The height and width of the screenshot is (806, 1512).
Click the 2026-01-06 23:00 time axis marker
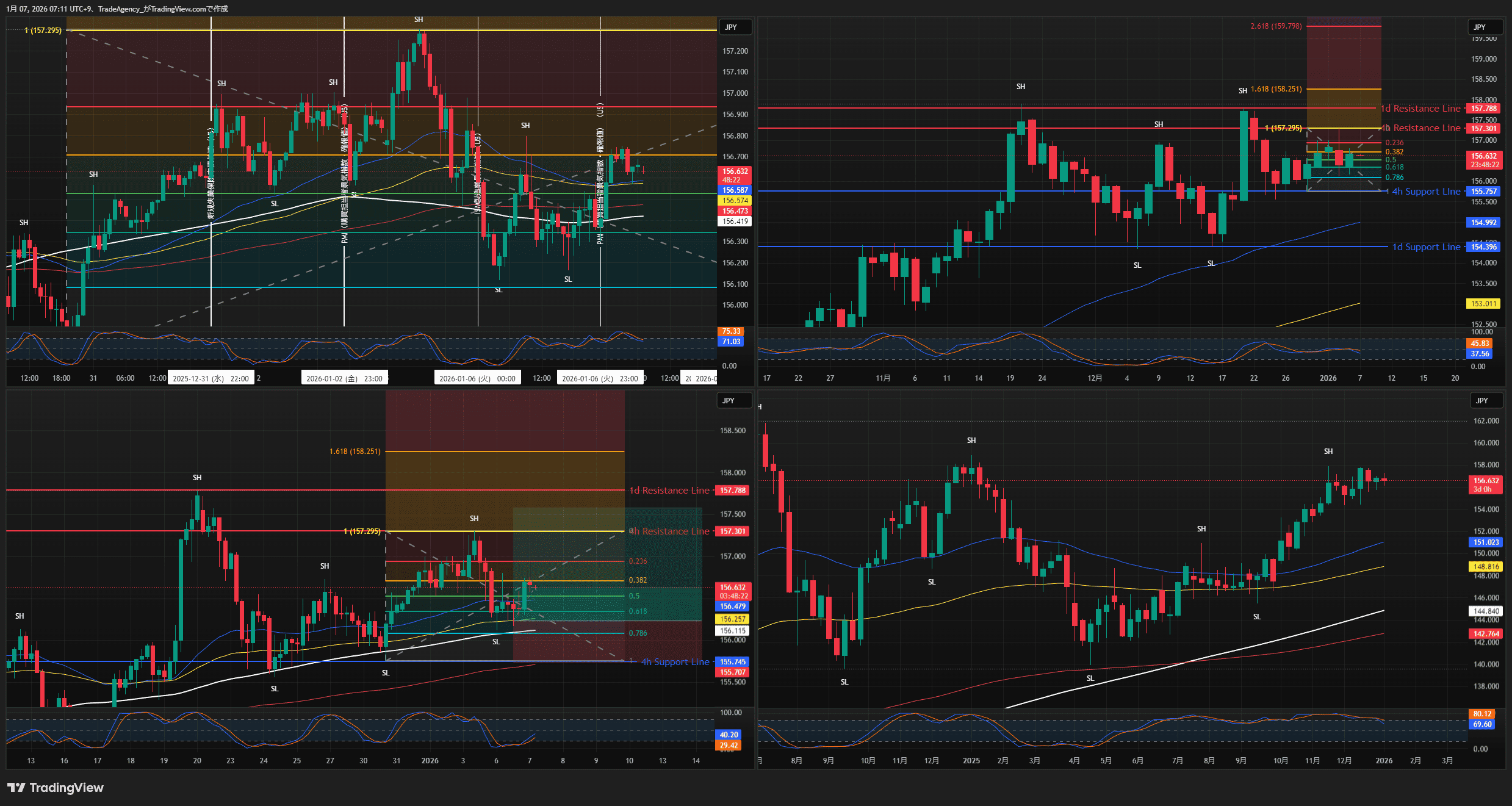point(600,378)
